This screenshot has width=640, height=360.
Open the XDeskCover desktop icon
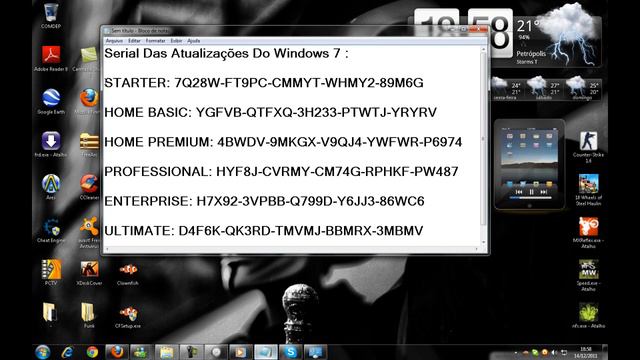coord(89,272)
